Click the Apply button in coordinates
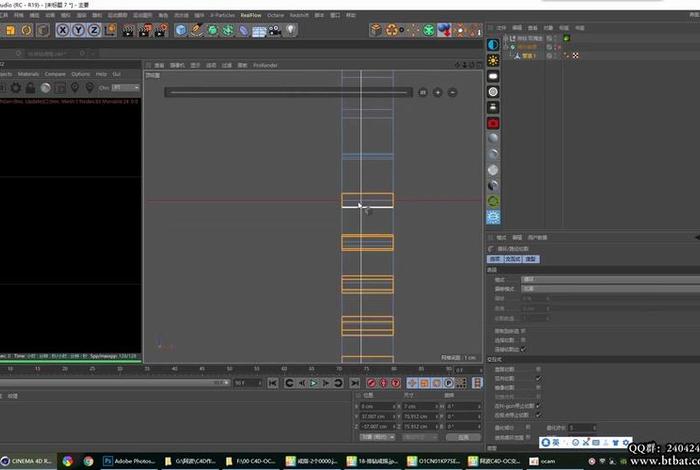This screenshot has width=700, height=470. tap(463, 437)
